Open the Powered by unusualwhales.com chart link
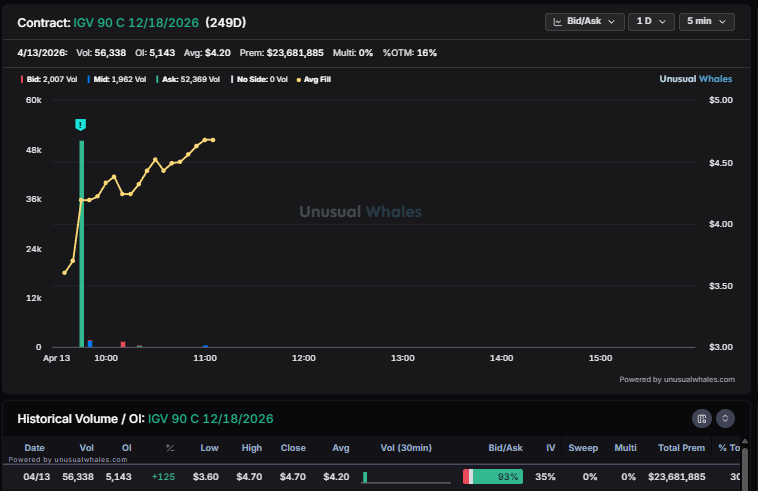758x491 pixels. (x=677, y=379)
